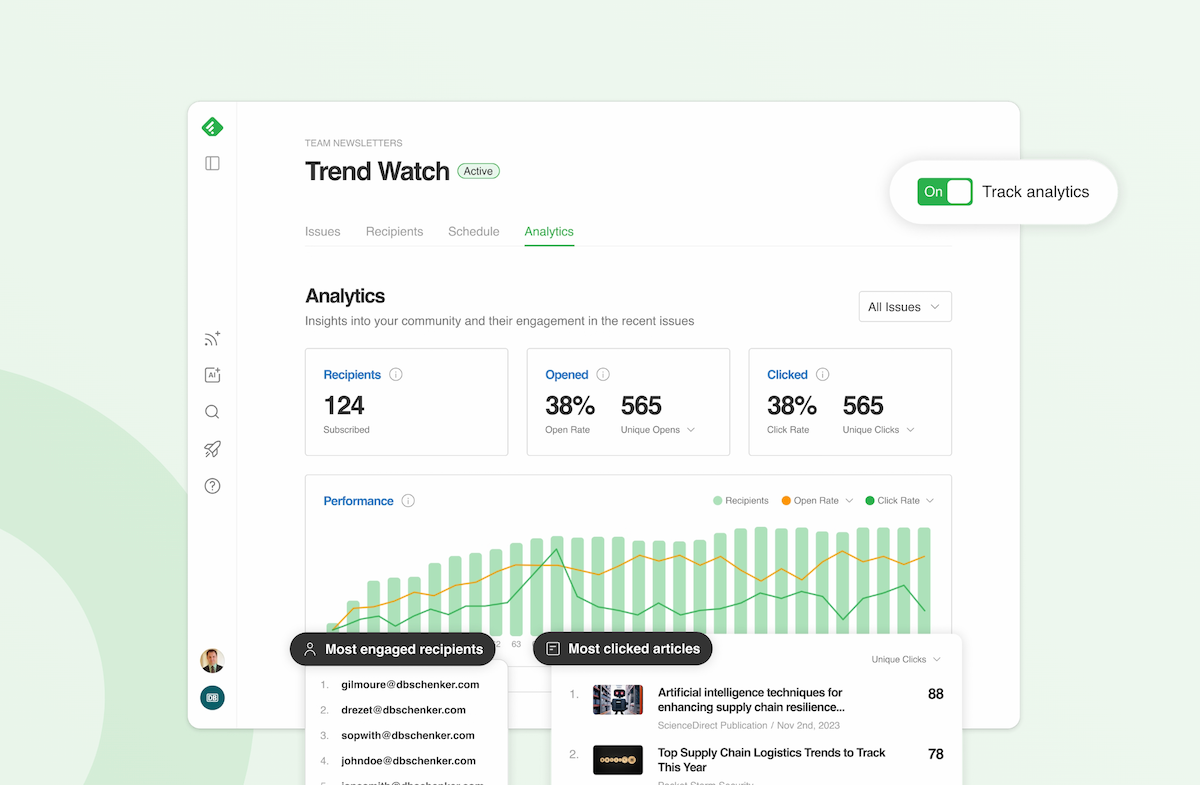Click the Most clicked articles pill
The width and height of the screenshot is (1200, 785).
tap(623, 649)
